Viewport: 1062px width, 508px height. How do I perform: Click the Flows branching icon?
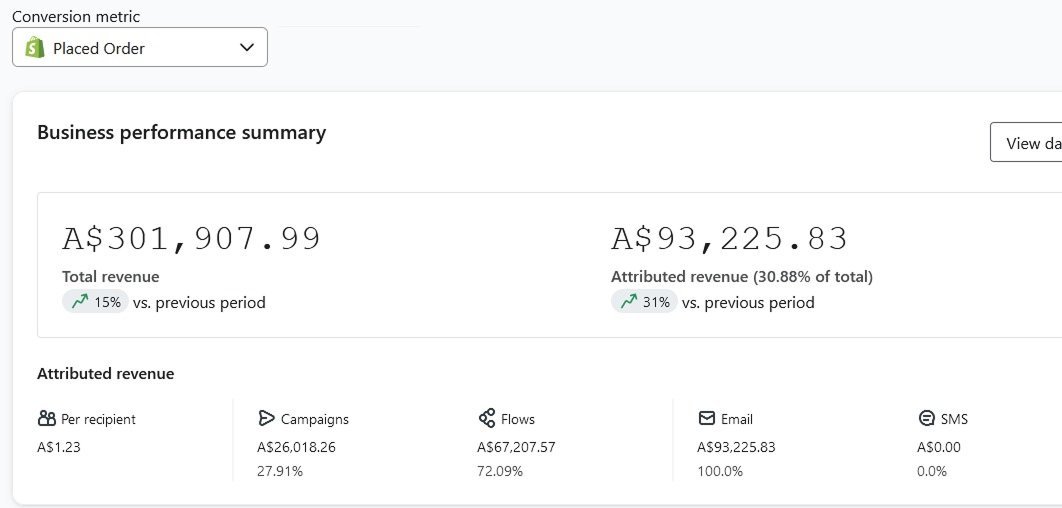tap(486, 419)
